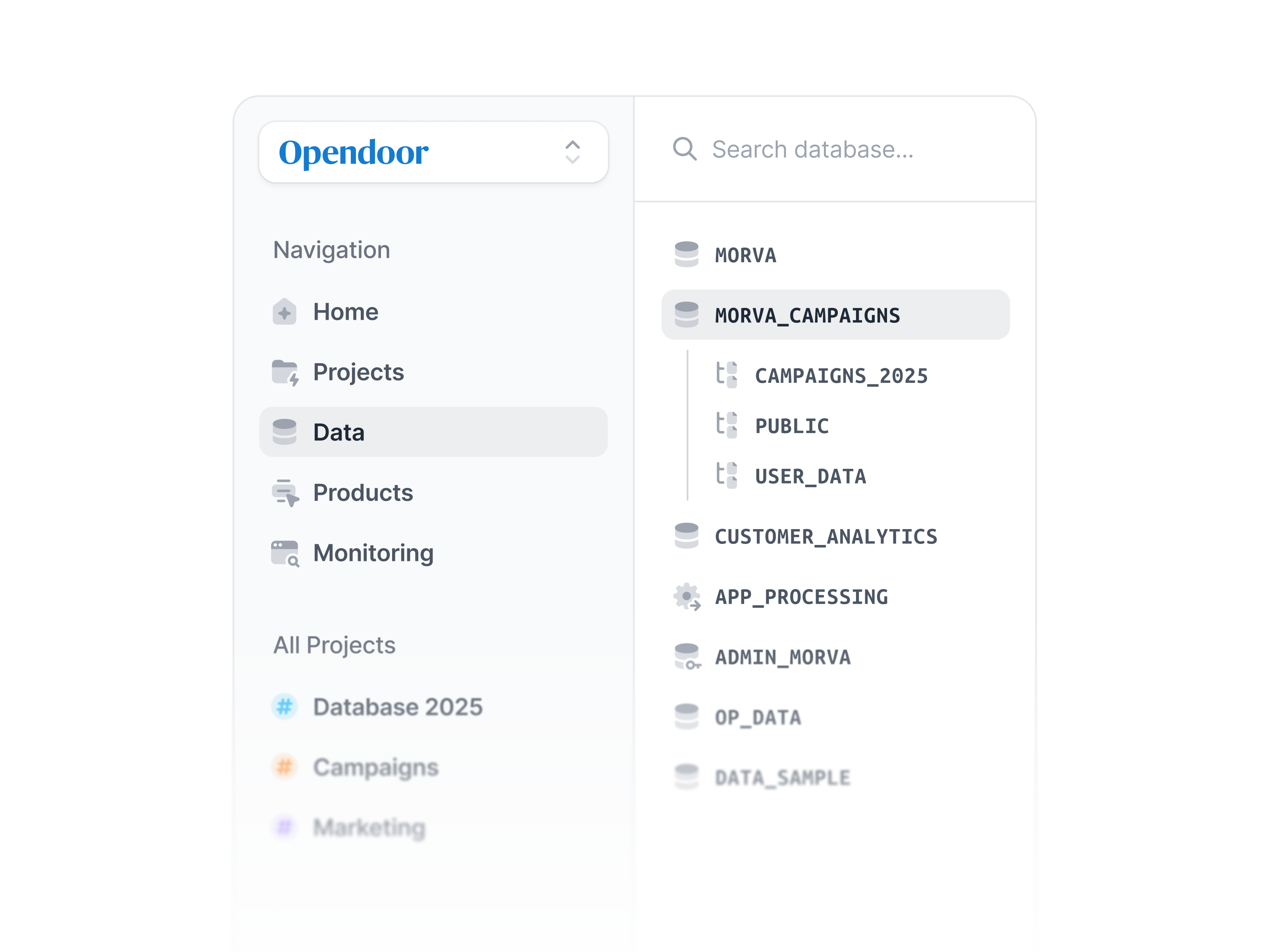
Task: Click the purple hash icon for Marketing
Action: (x=284, y=827)
